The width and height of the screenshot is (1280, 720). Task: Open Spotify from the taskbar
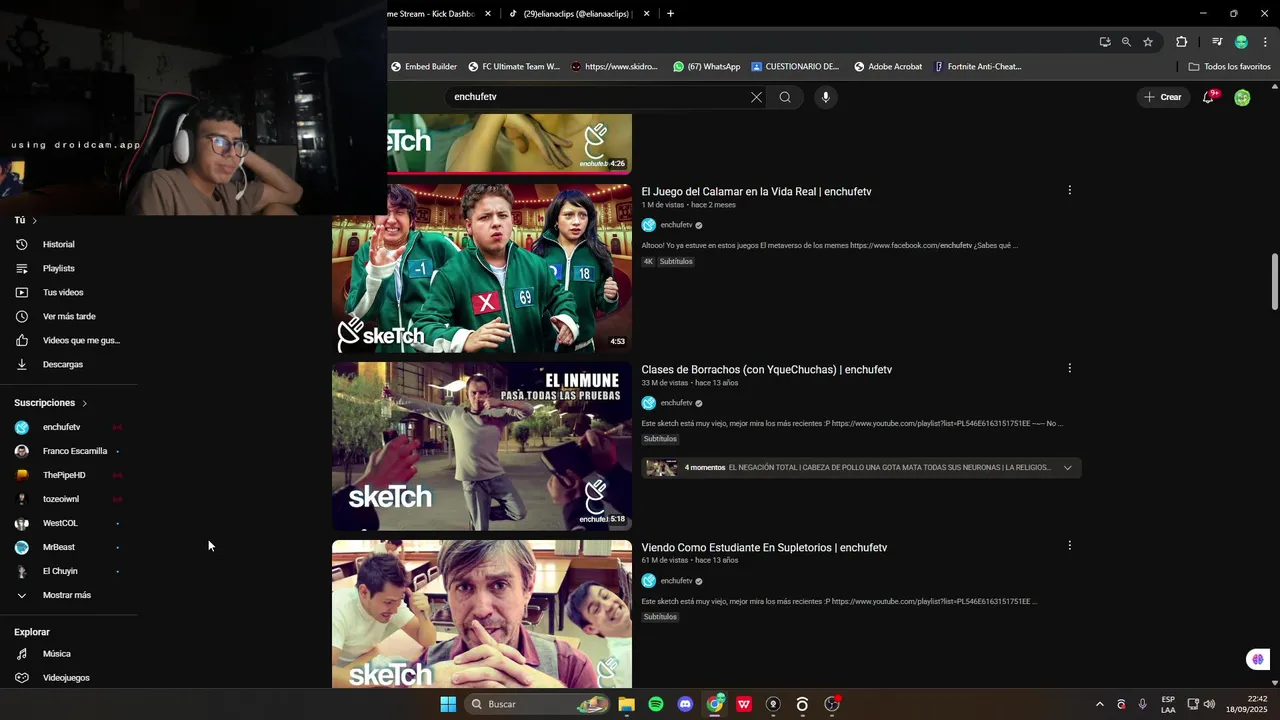[656, 704]
